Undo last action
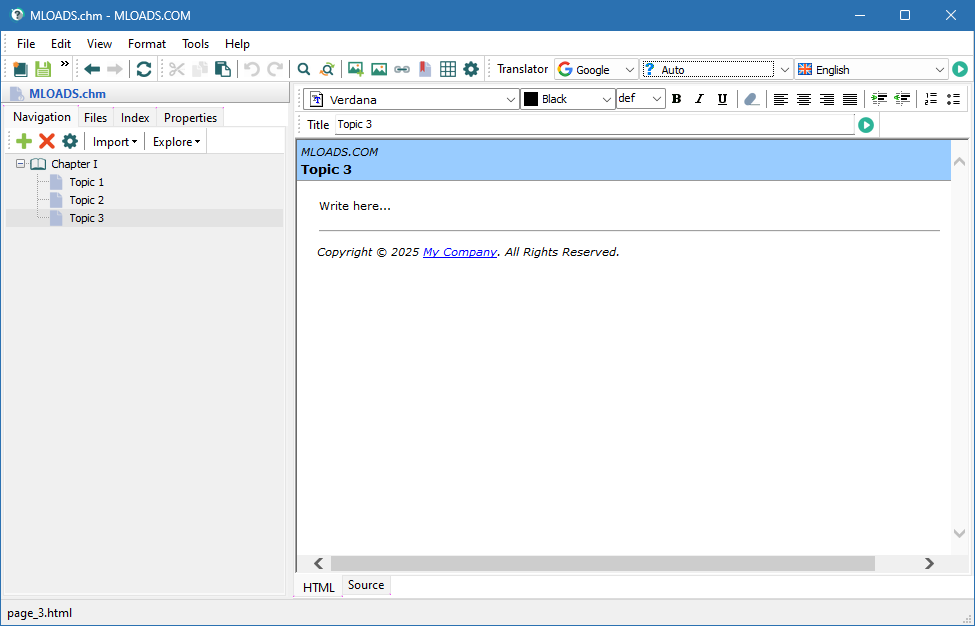975x626 pixels. tap(251, 69)
